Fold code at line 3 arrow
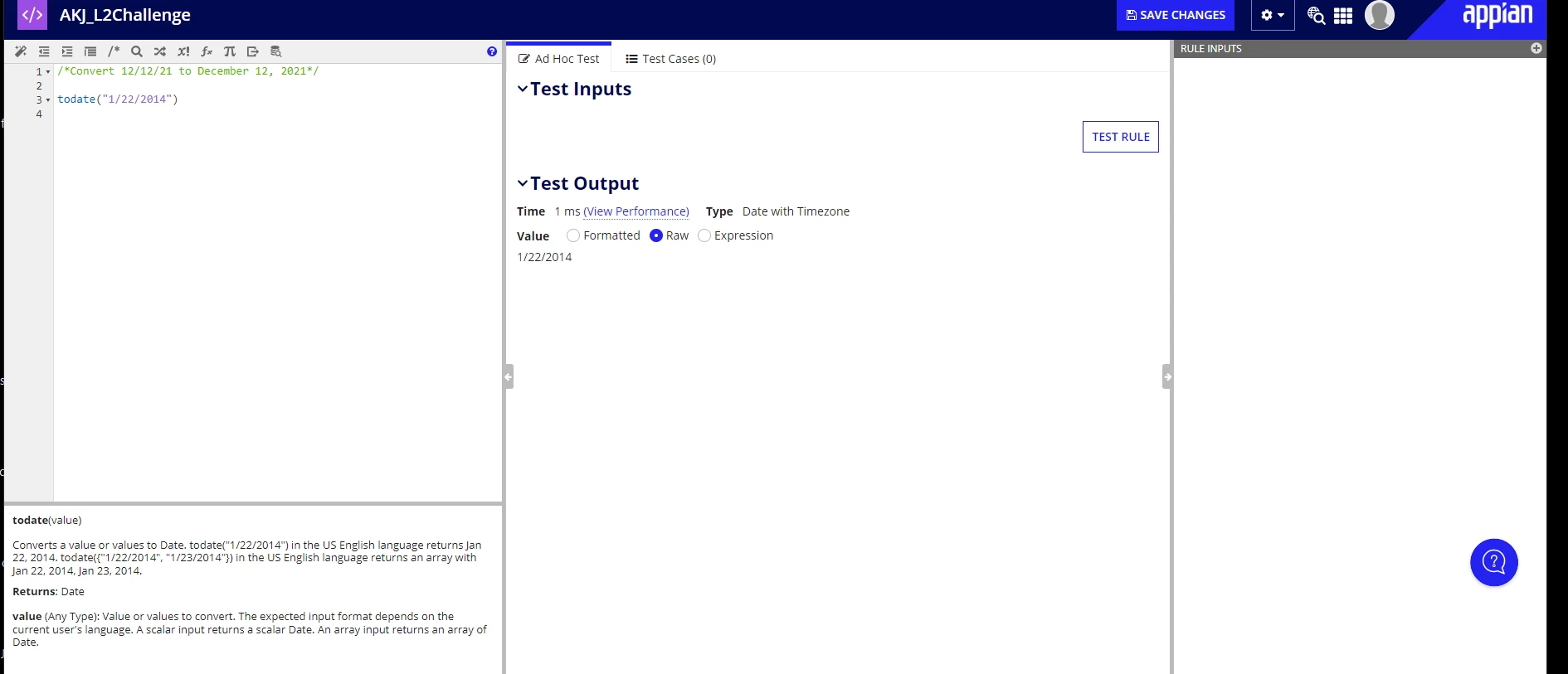Image resolution: width=1568 pixels, height=674 pixels. coord(48,100)
